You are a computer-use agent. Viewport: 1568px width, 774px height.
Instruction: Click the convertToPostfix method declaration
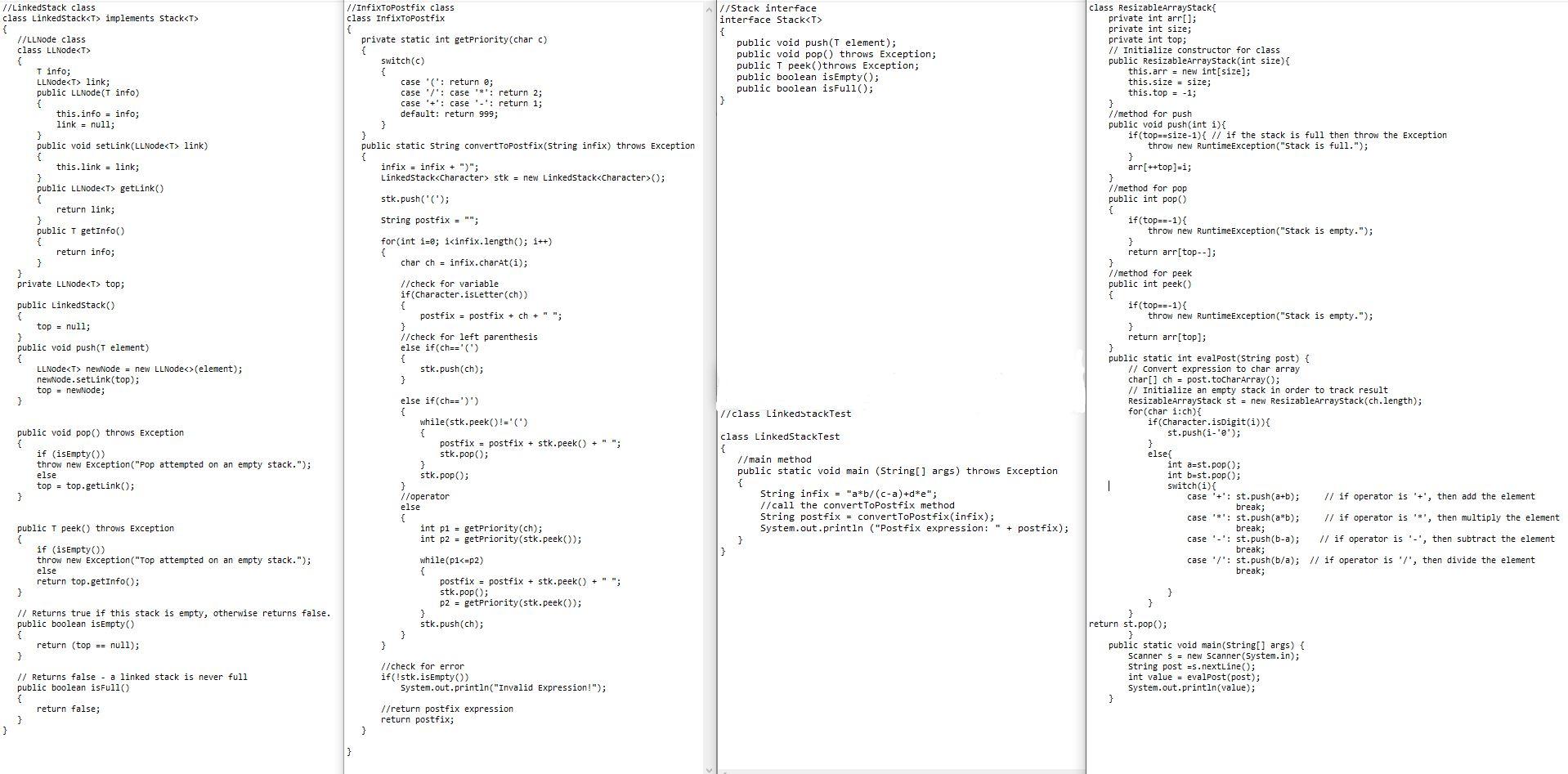click(527, 145)
